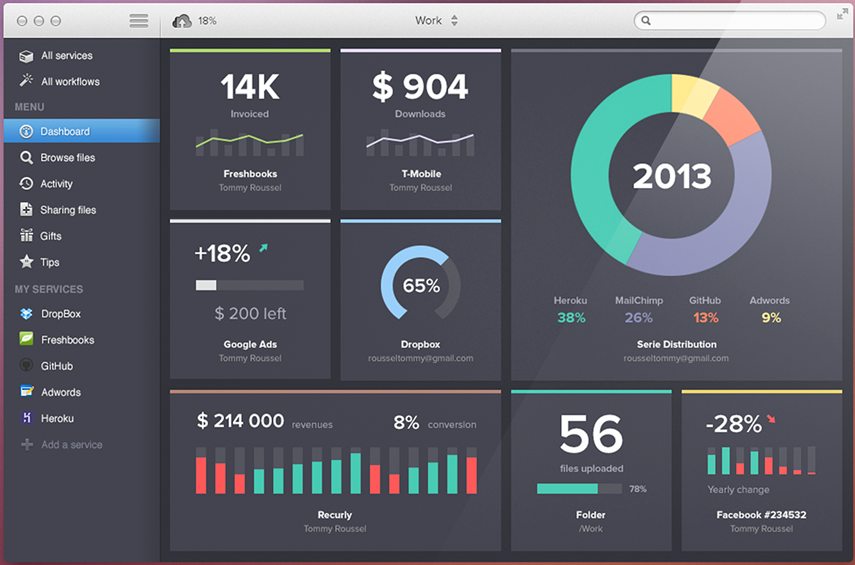Click the 65% Dropbox circular gauge

click(420, 283)
